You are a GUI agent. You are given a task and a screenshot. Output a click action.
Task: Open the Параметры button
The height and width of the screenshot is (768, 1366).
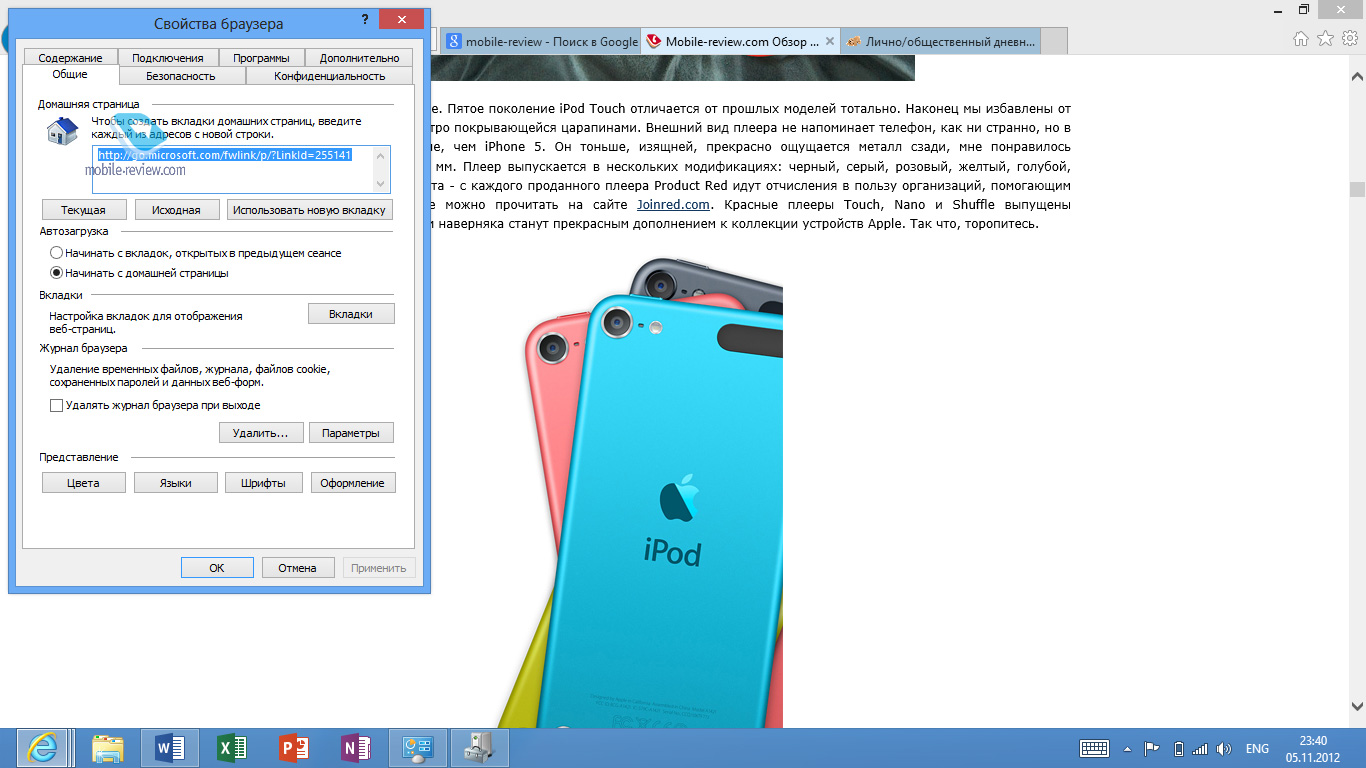pos(351,433)
